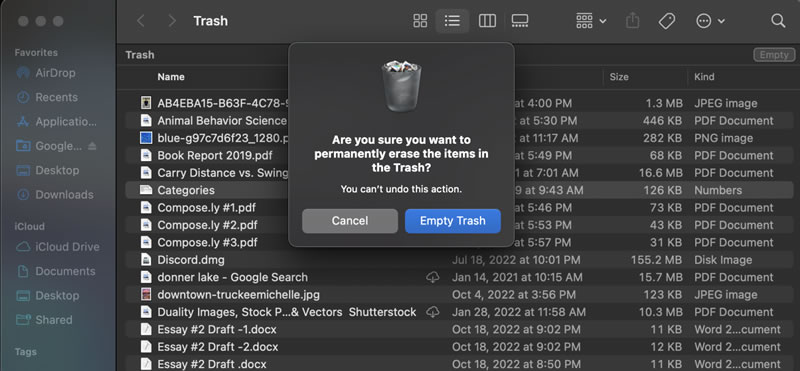The height and width of the screenshot is (371, 800).
Task: Click the blue-g97c7d6f23 PNG icon
Action: [x=146, y=138]
